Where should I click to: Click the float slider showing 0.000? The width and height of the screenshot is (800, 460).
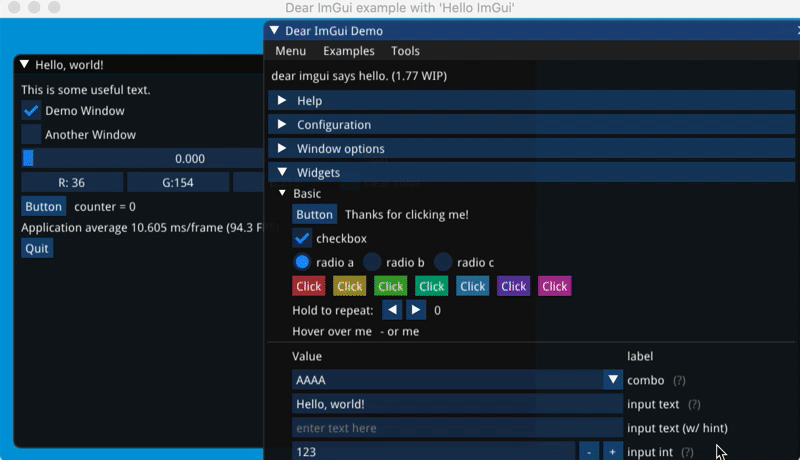(x=142, y=159)
